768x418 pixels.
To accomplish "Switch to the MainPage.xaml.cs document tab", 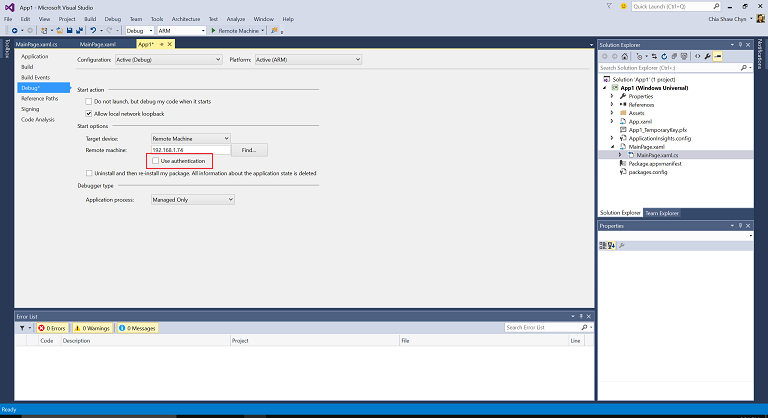I will [x=36, y=44].
